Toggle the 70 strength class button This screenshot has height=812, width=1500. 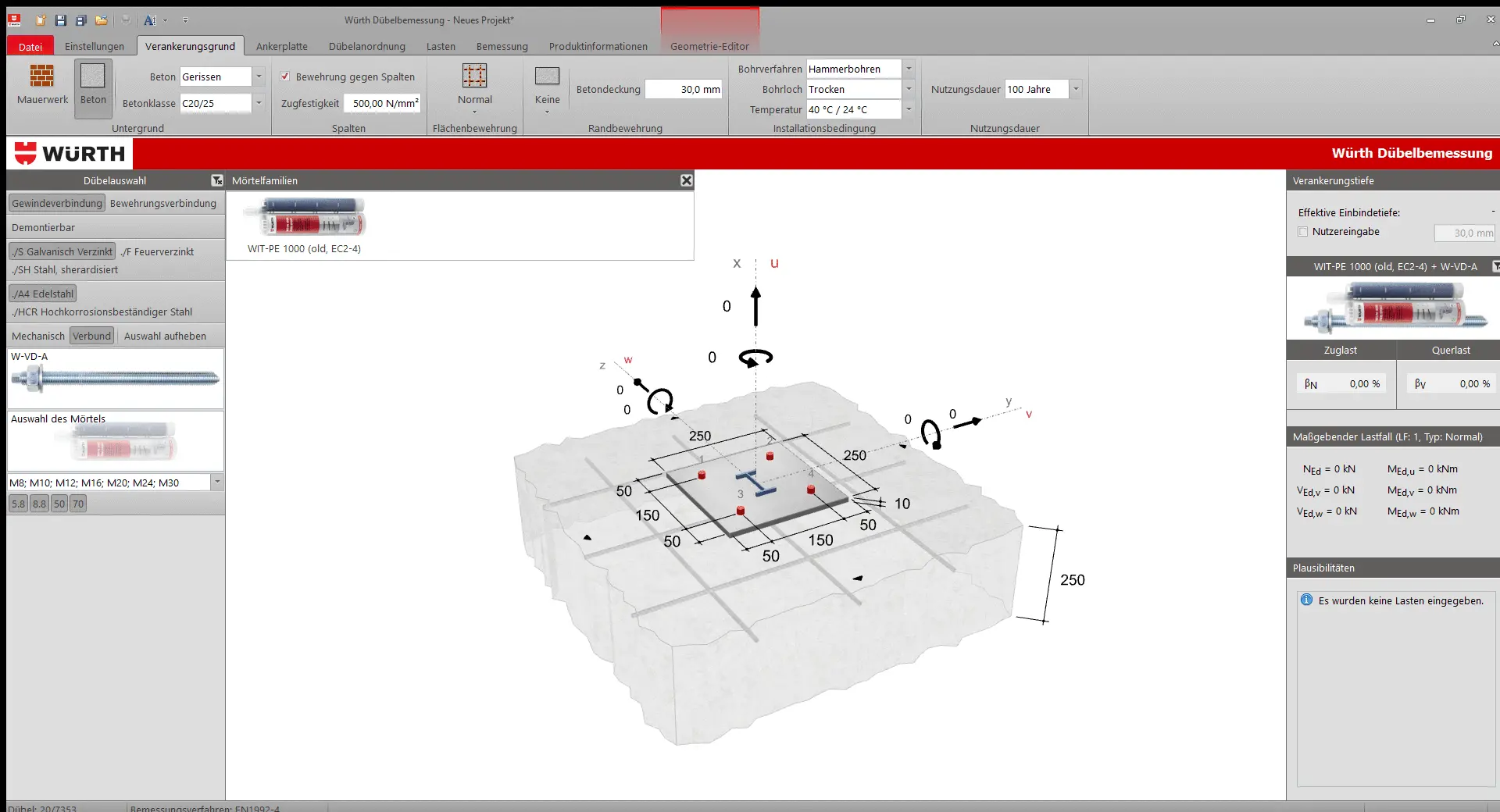click(78, 504)
